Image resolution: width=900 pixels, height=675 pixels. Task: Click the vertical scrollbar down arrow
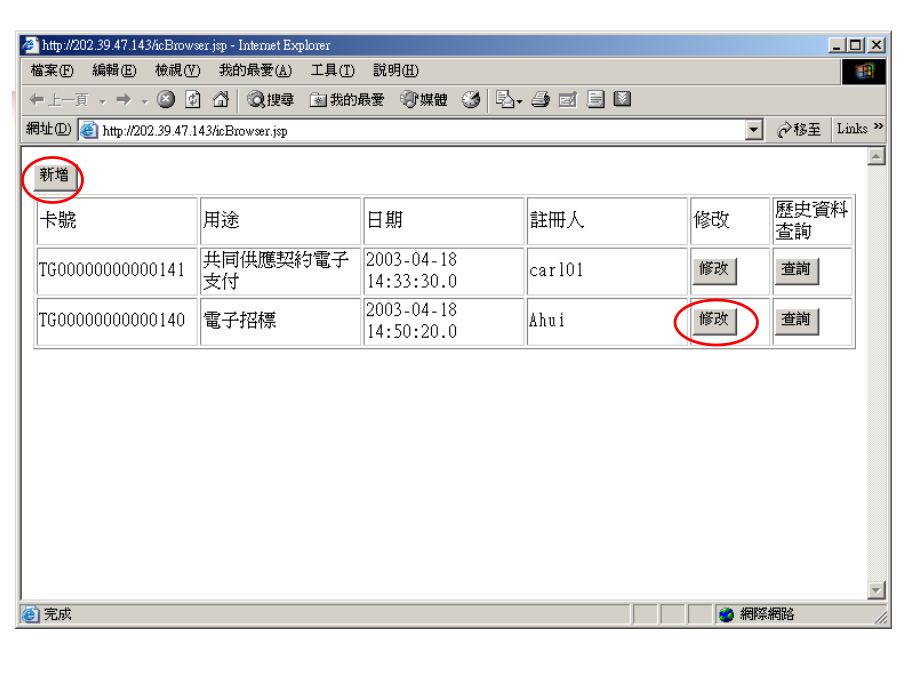click(x=876, y=590)
